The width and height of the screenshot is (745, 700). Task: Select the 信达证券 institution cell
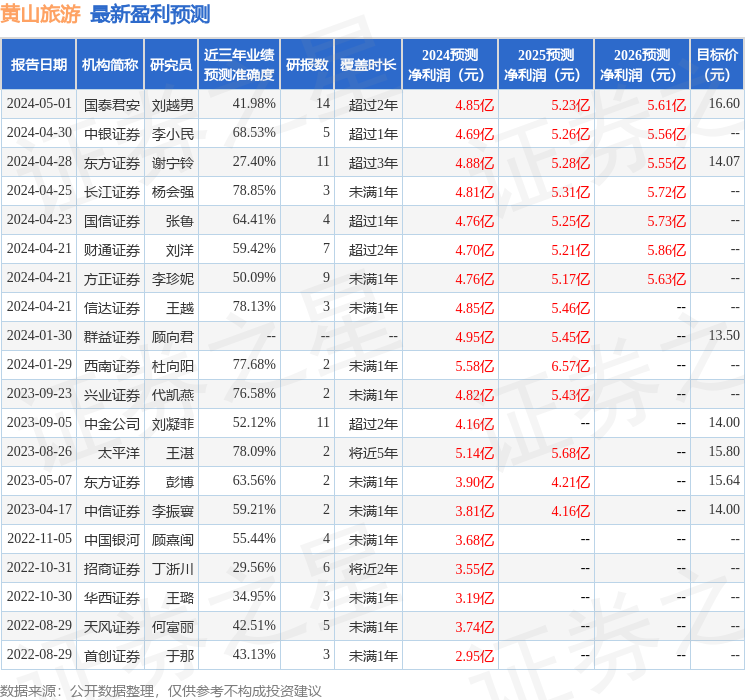(112, 308)
